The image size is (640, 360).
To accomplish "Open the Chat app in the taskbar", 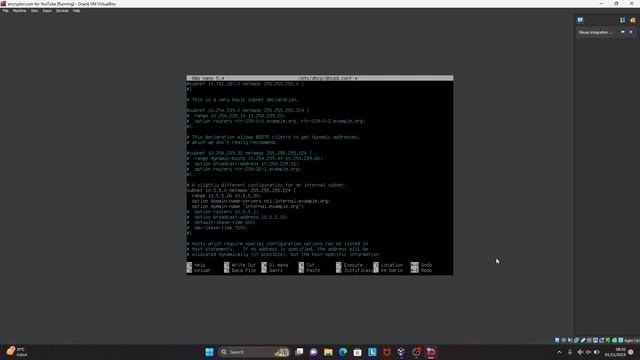I will (x=313, y=352).
